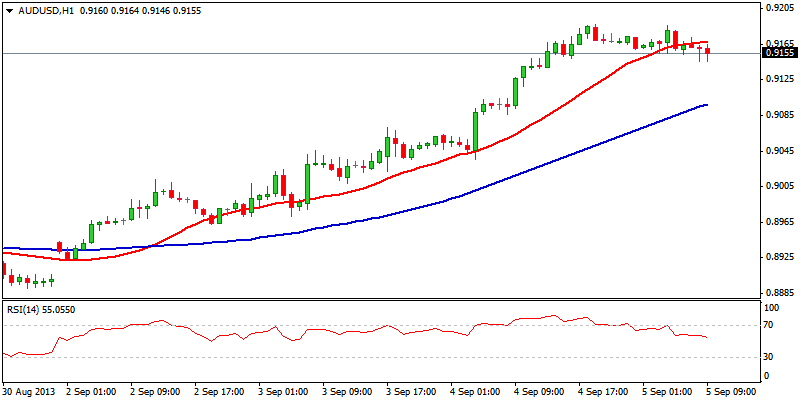The width and height of the screenshot is (800, 400).
Task: Select the AUDUSD,H1 chart title
Action: click(44, 10)
